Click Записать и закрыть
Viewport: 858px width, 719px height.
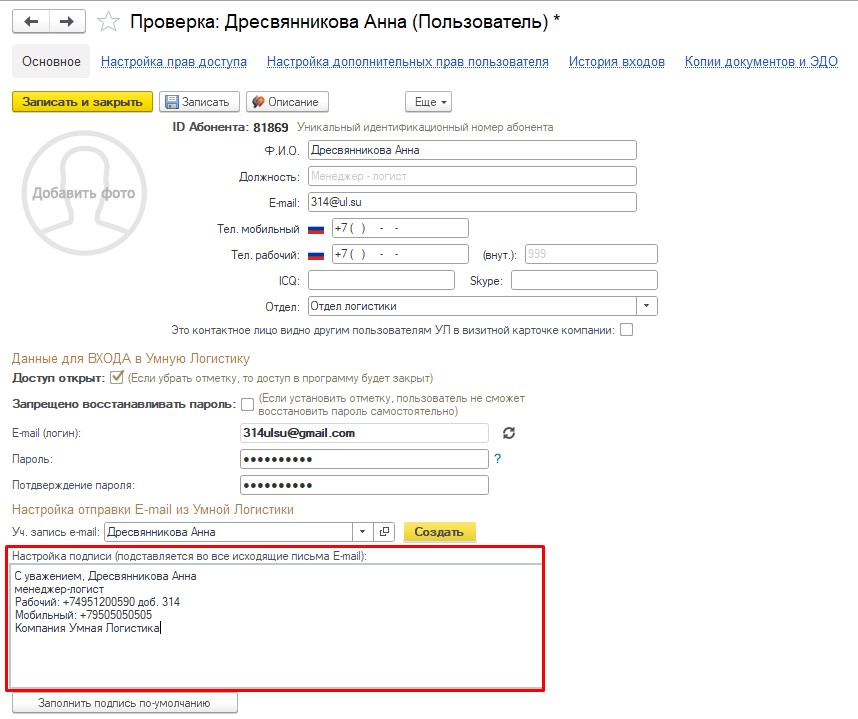coord(82,102)
